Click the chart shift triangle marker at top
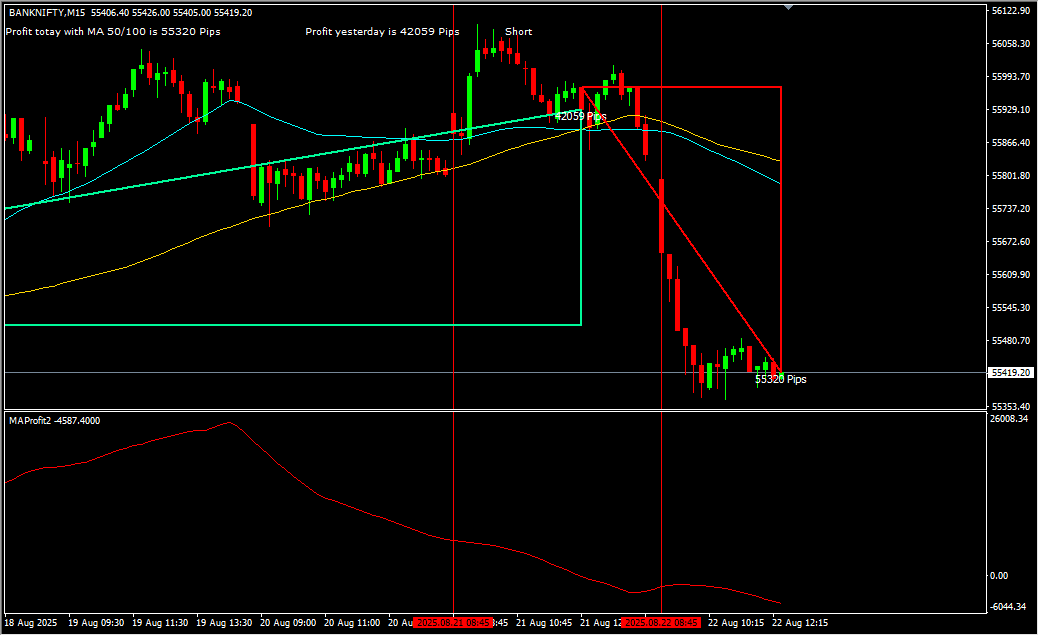The image size is (1039, 636). pyautogui.click(x=788, y=7)
